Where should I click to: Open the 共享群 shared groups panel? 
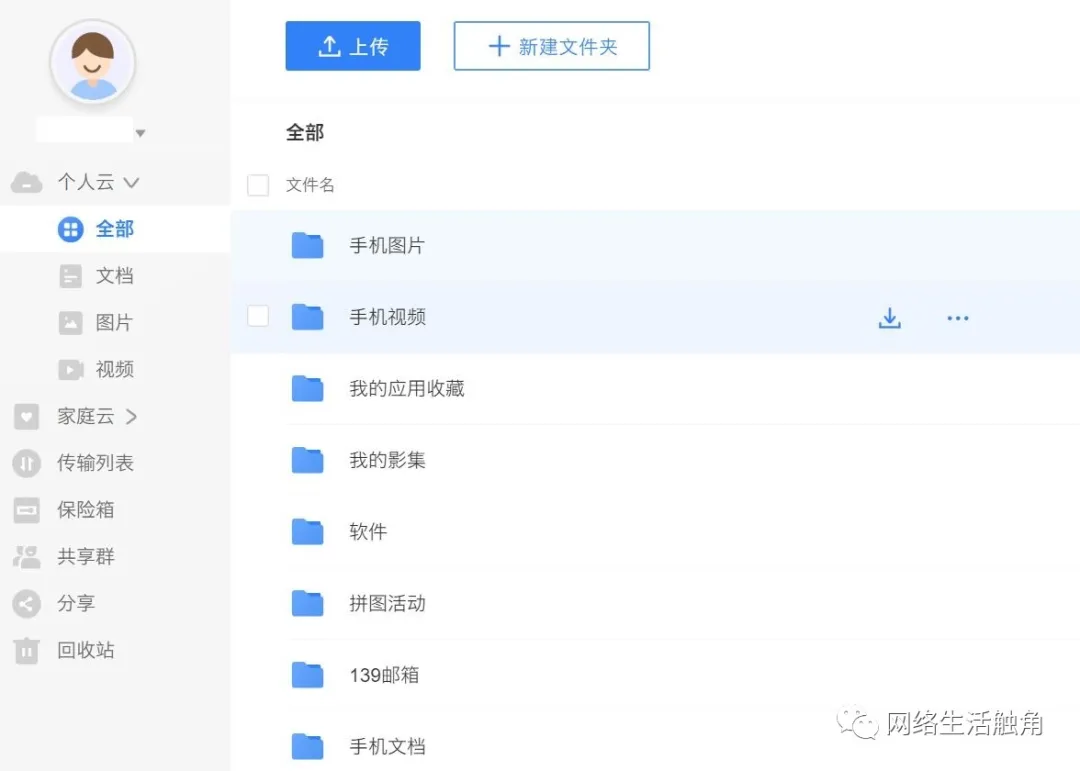(86, 556)
